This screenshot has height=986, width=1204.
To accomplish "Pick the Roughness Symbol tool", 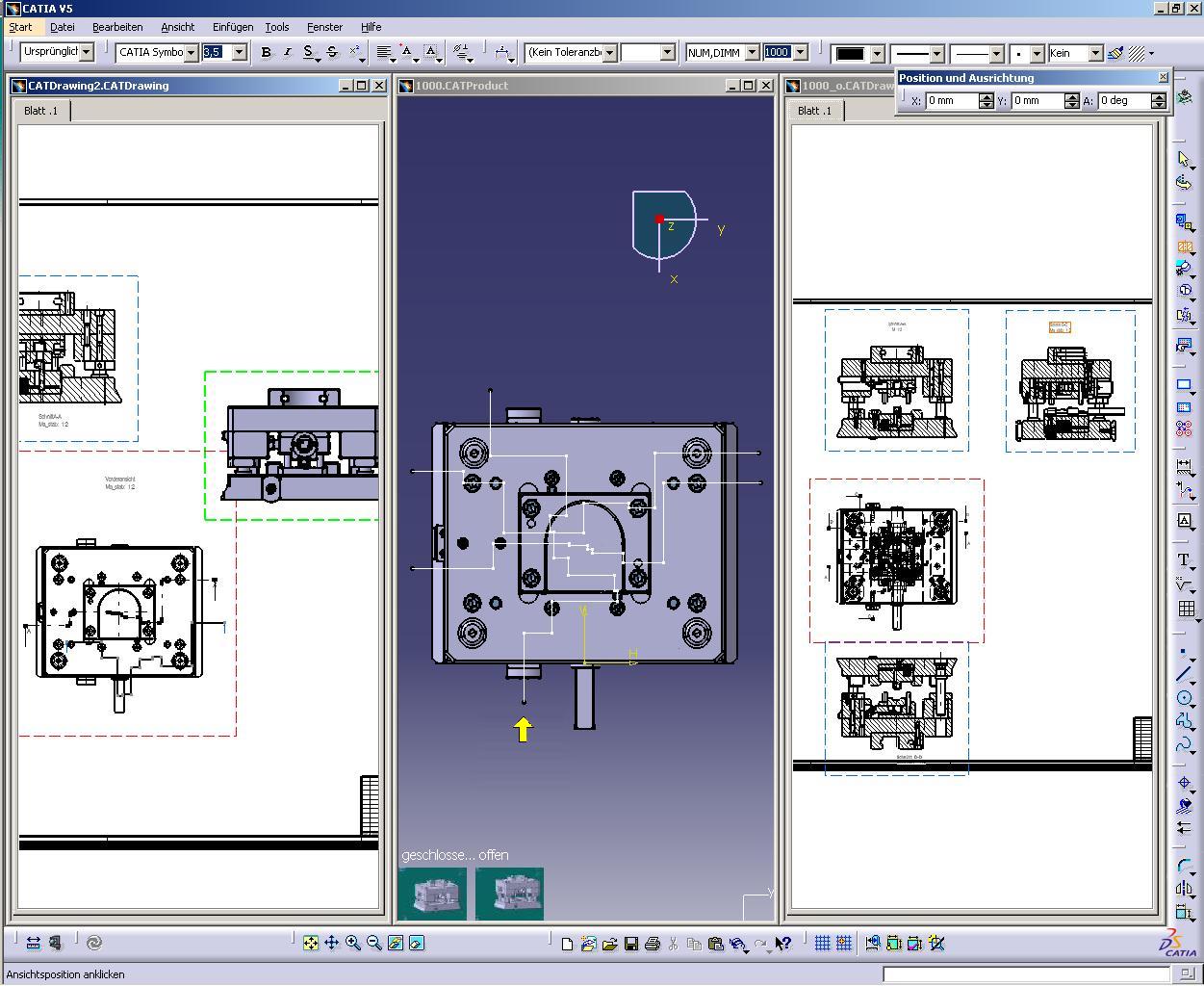I will click(1185, 584).
